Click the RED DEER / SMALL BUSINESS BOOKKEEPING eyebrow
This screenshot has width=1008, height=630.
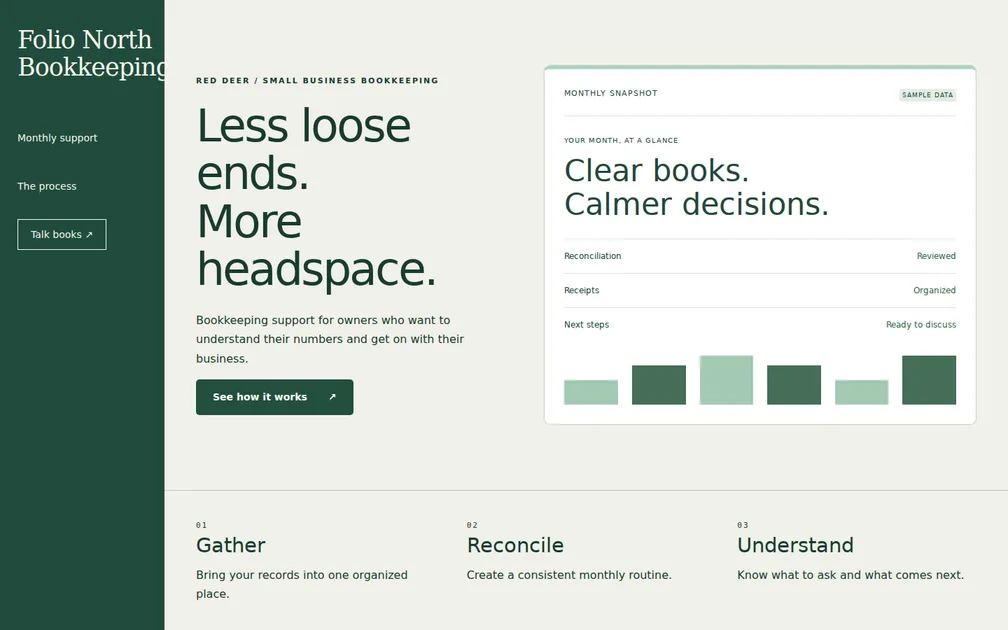coord(317,80)
